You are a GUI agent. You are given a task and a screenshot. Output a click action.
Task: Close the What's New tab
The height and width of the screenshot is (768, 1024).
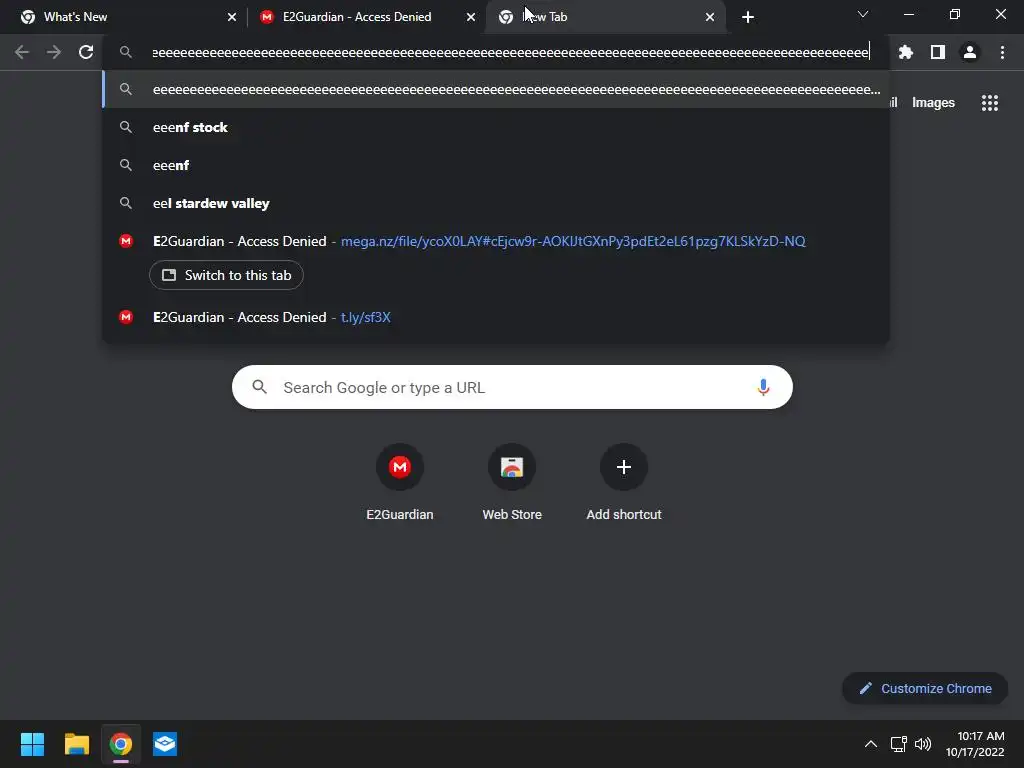(232, 17)
